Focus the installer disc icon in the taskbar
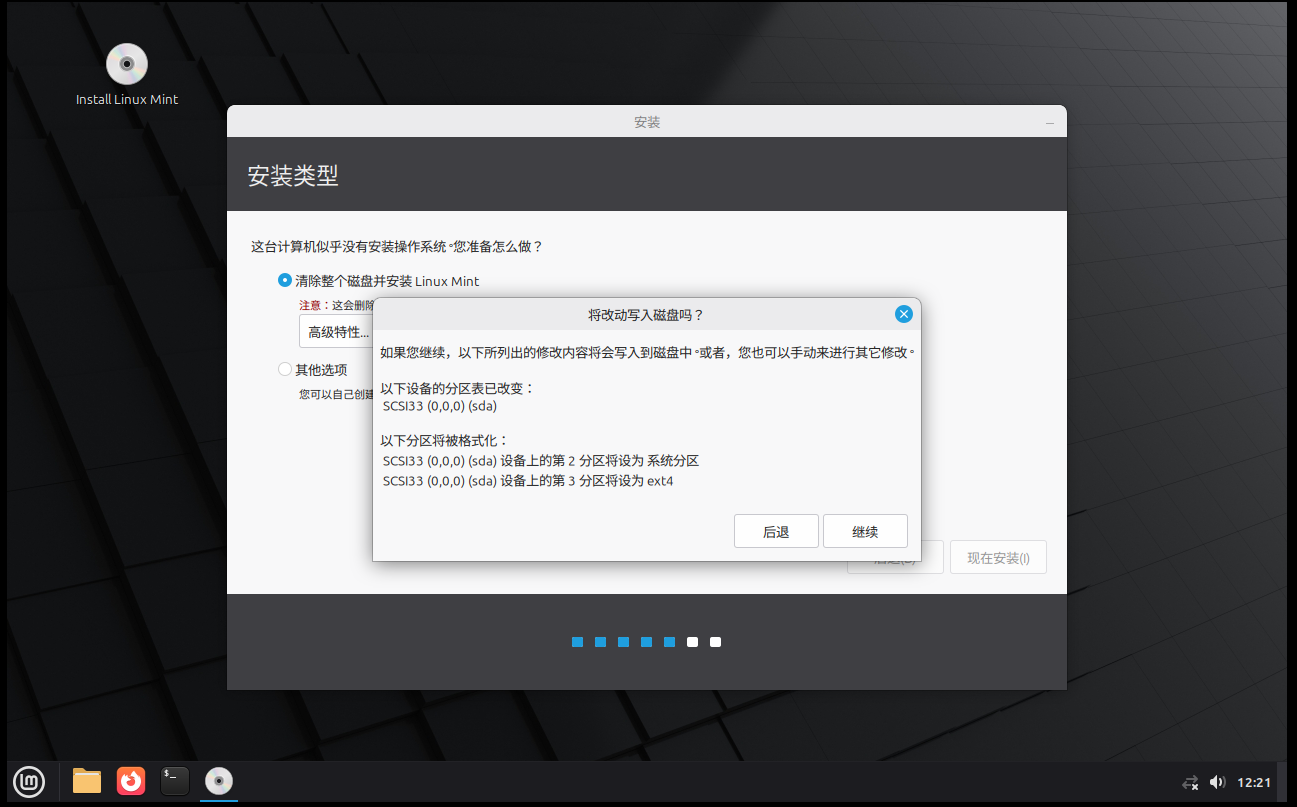 point(218,781)
